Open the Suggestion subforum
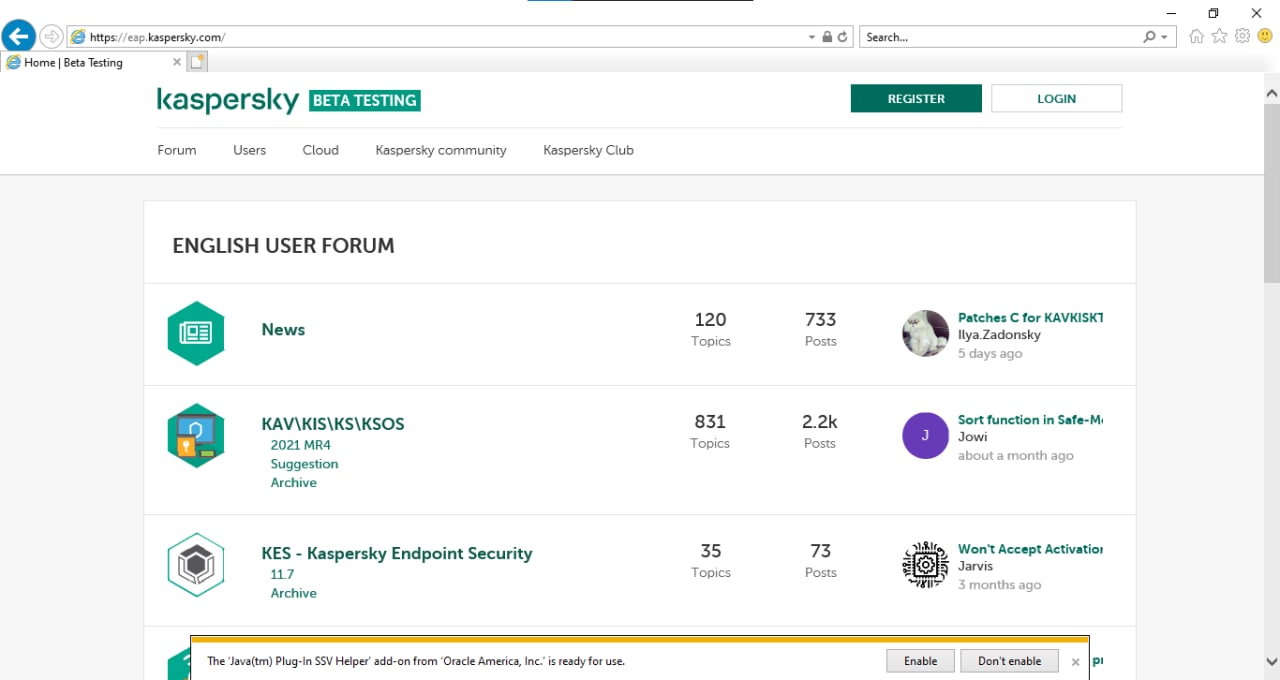Screen dimensions: 1280x680 click(x=304, y=464)
